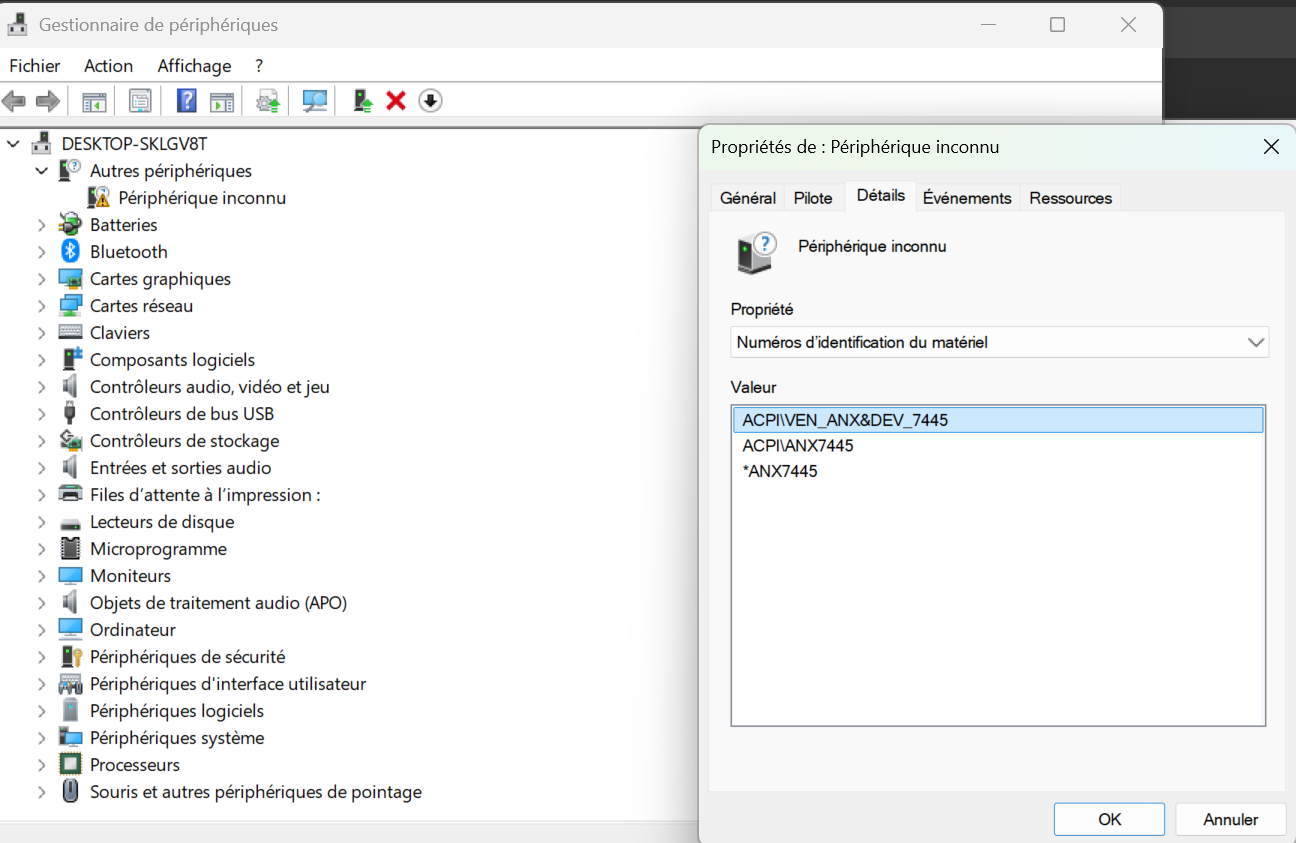The image size is (1296, 843).
Task: Click the show/hide console tree icon
Action: point(94,101)
